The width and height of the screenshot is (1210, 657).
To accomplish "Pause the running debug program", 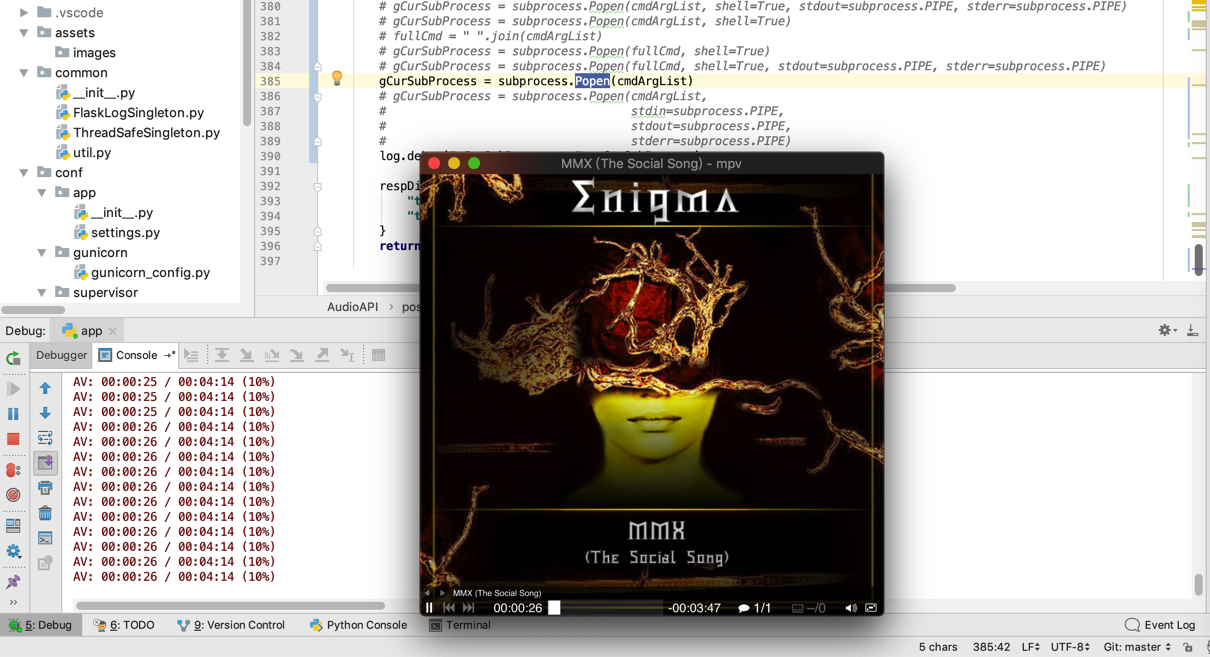I will pos(13,414).
